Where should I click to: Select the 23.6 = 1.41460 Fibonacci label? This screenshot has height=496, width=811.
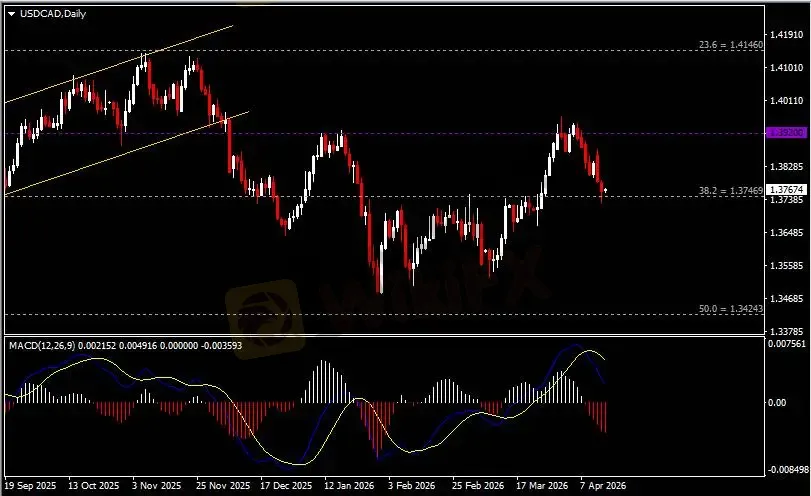(729, 45)
